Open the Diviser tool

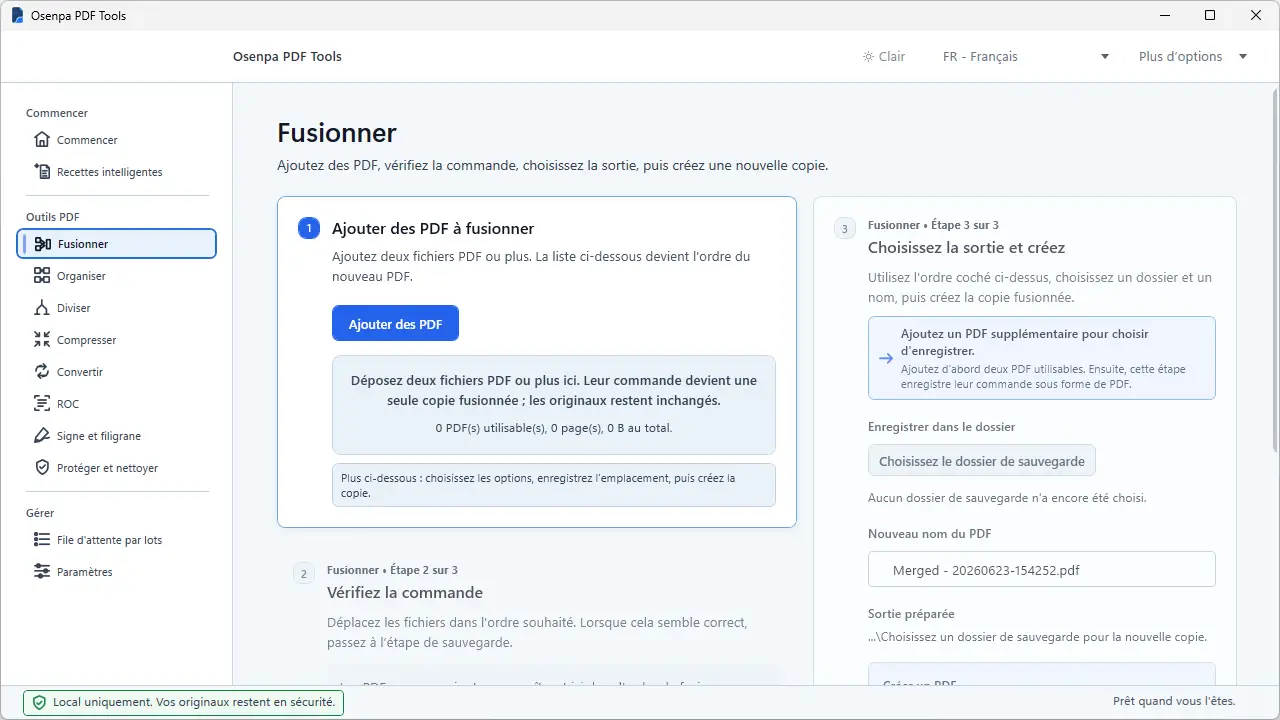click(117, 308)
